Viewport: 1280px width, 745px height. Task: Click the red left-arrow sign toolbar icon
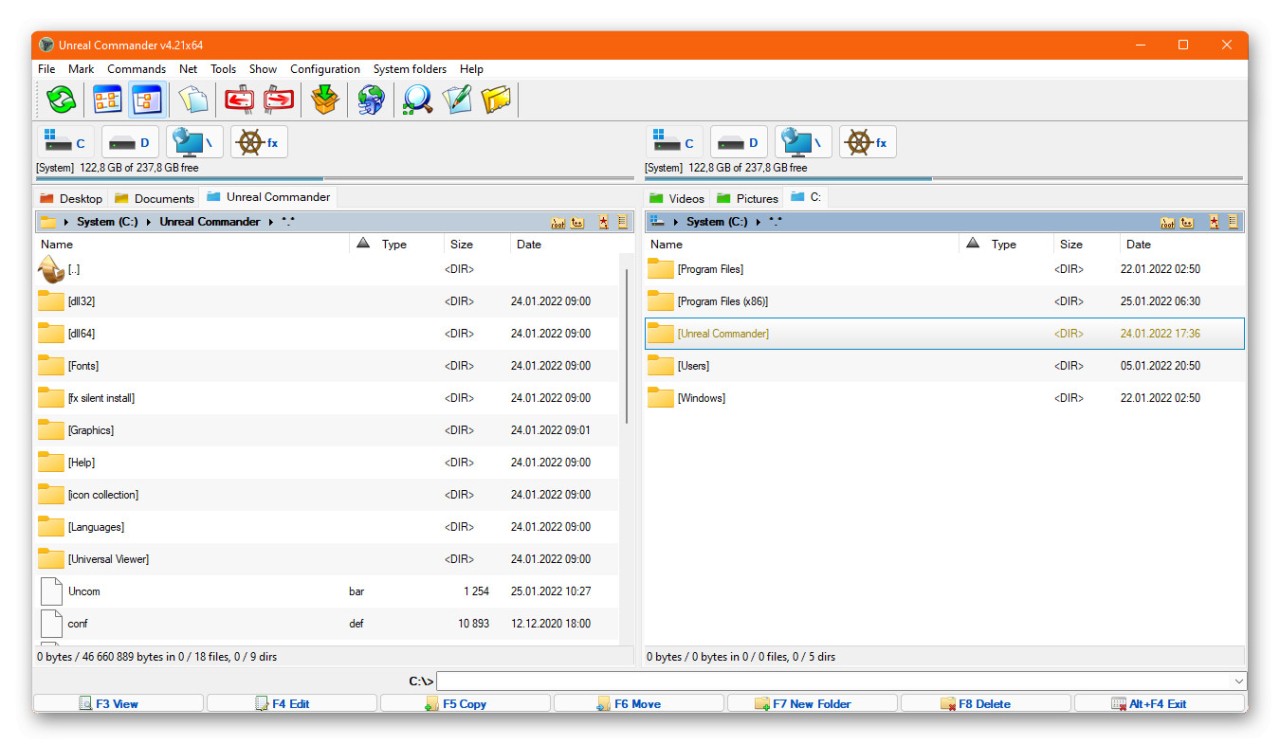tap(239, 100)
